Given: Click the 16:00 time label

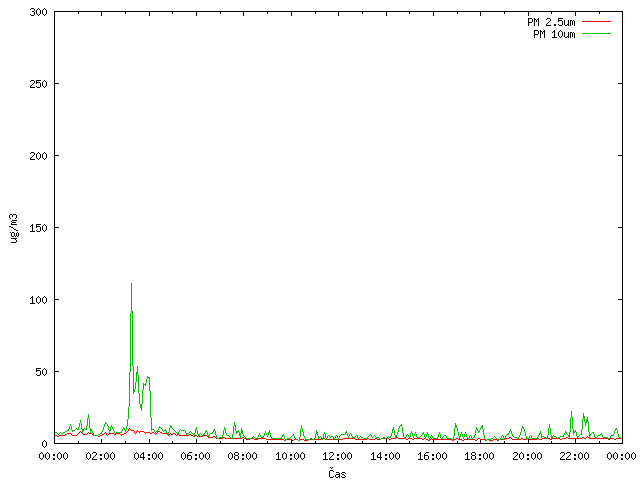Looking at the screenshot, I should coord(432,456).
